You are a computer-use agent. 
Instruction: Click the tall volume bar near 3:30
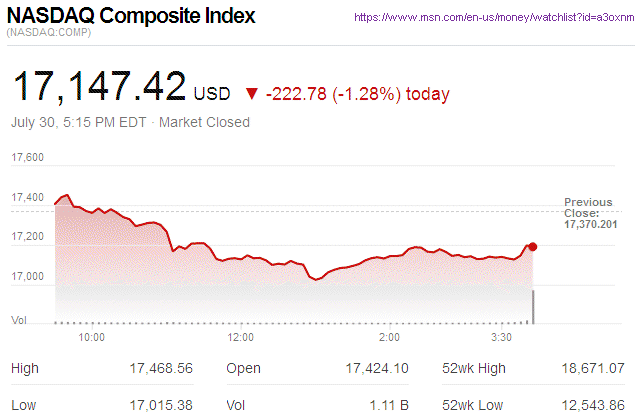click(x=532, y=306)
